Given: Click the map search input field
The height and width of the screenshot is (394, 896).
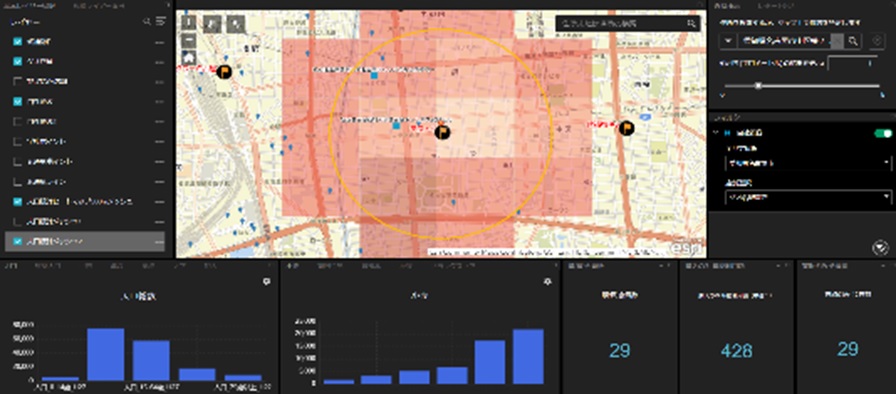Looking at the screenshot, I should pyautogui.click(x=622, y=23).
